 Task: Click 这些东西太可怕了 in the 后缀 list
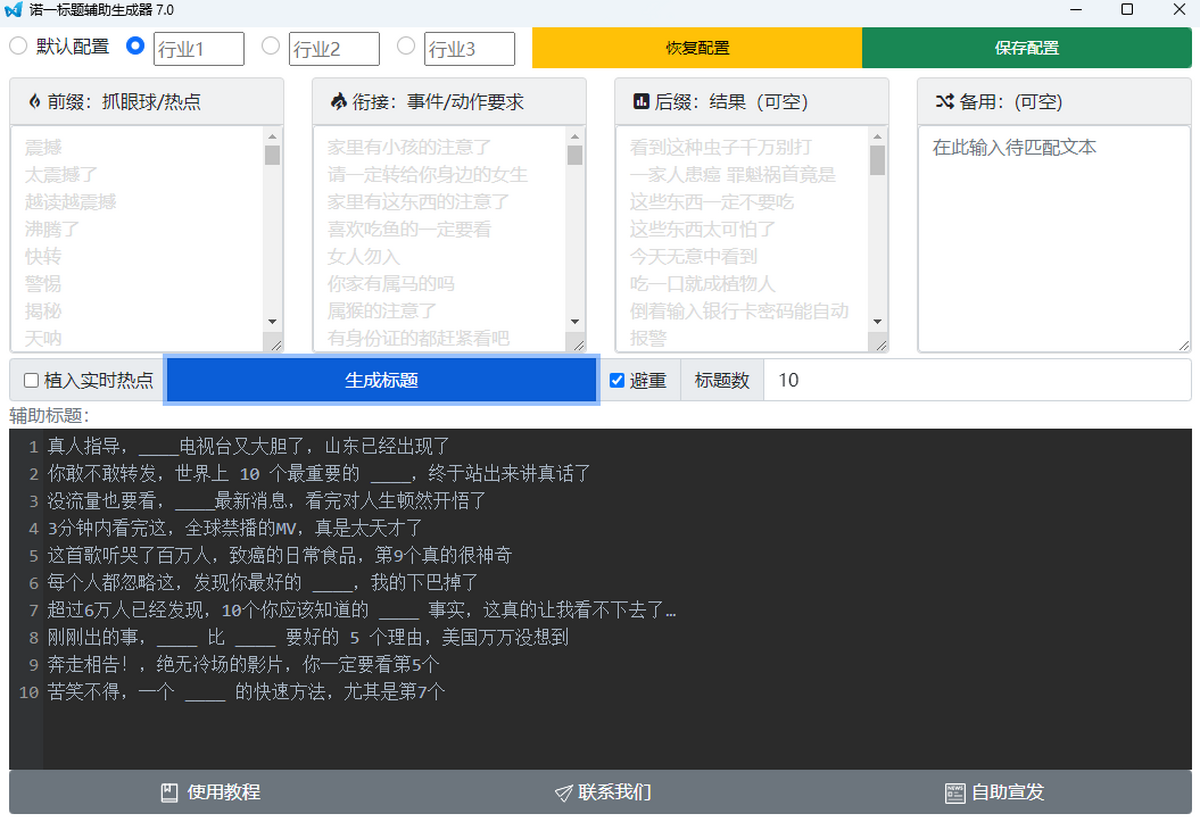703,229
